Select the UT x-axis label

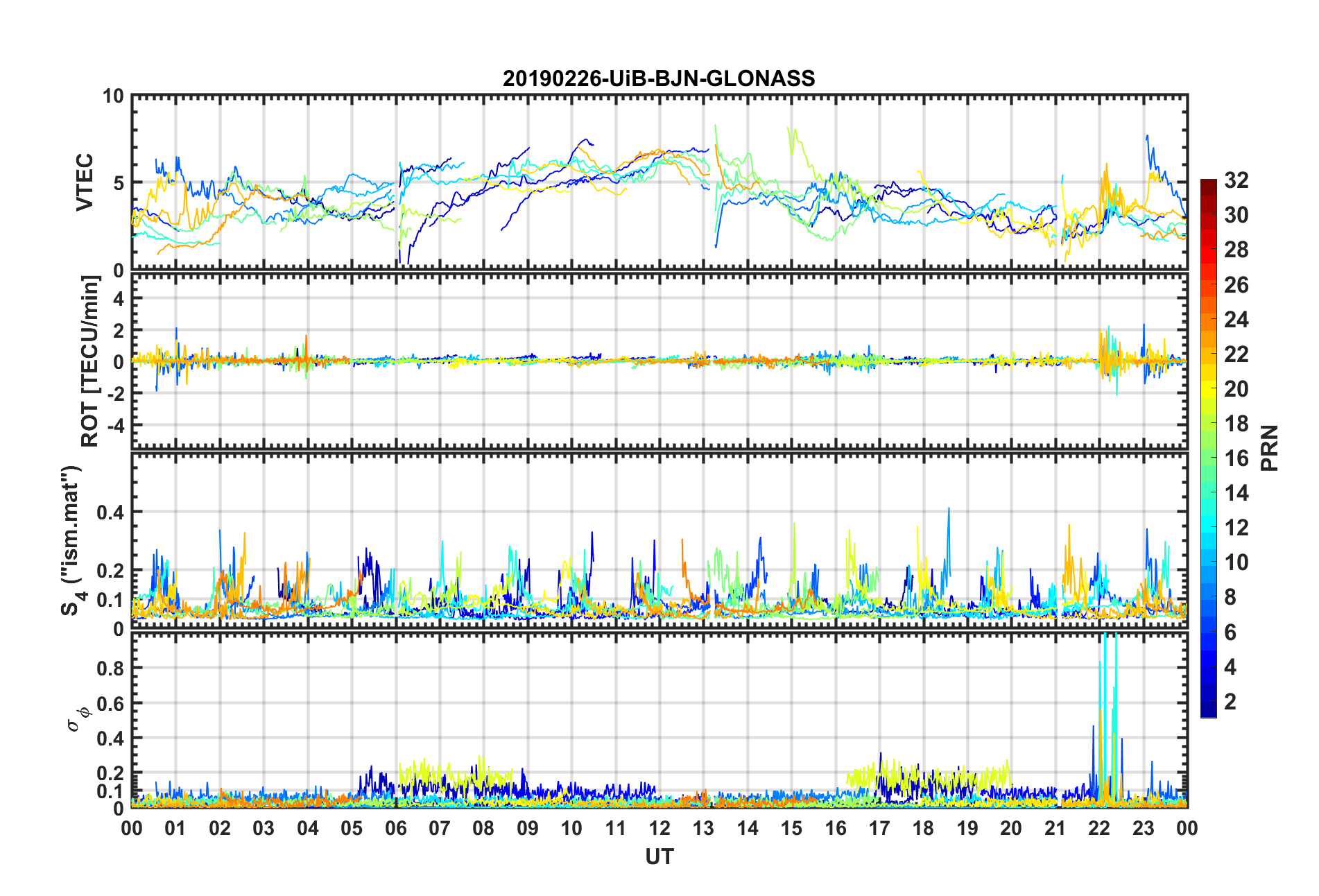coord(659,857)
